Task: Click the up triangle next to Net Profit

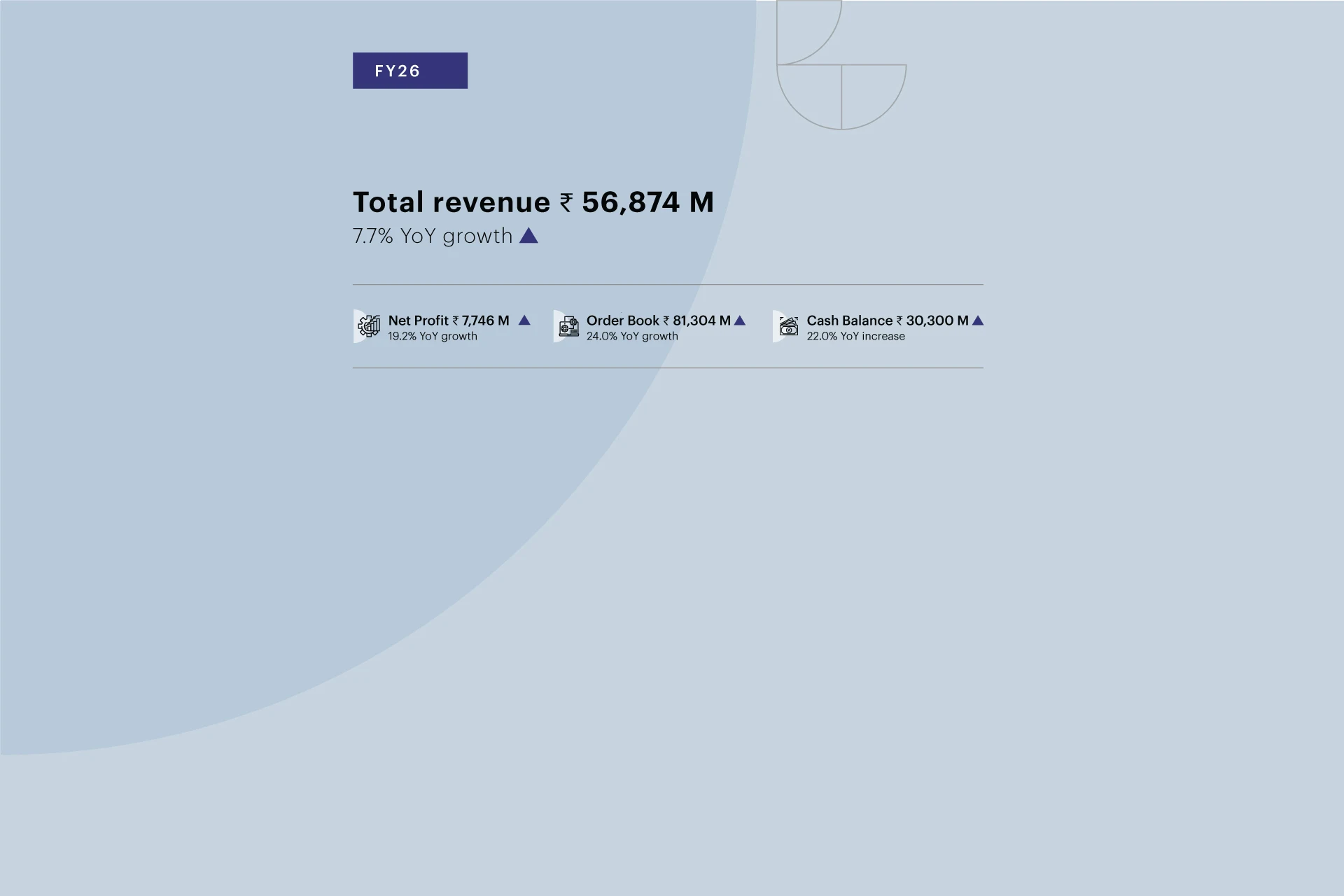Action: click(x=524, y=321)
